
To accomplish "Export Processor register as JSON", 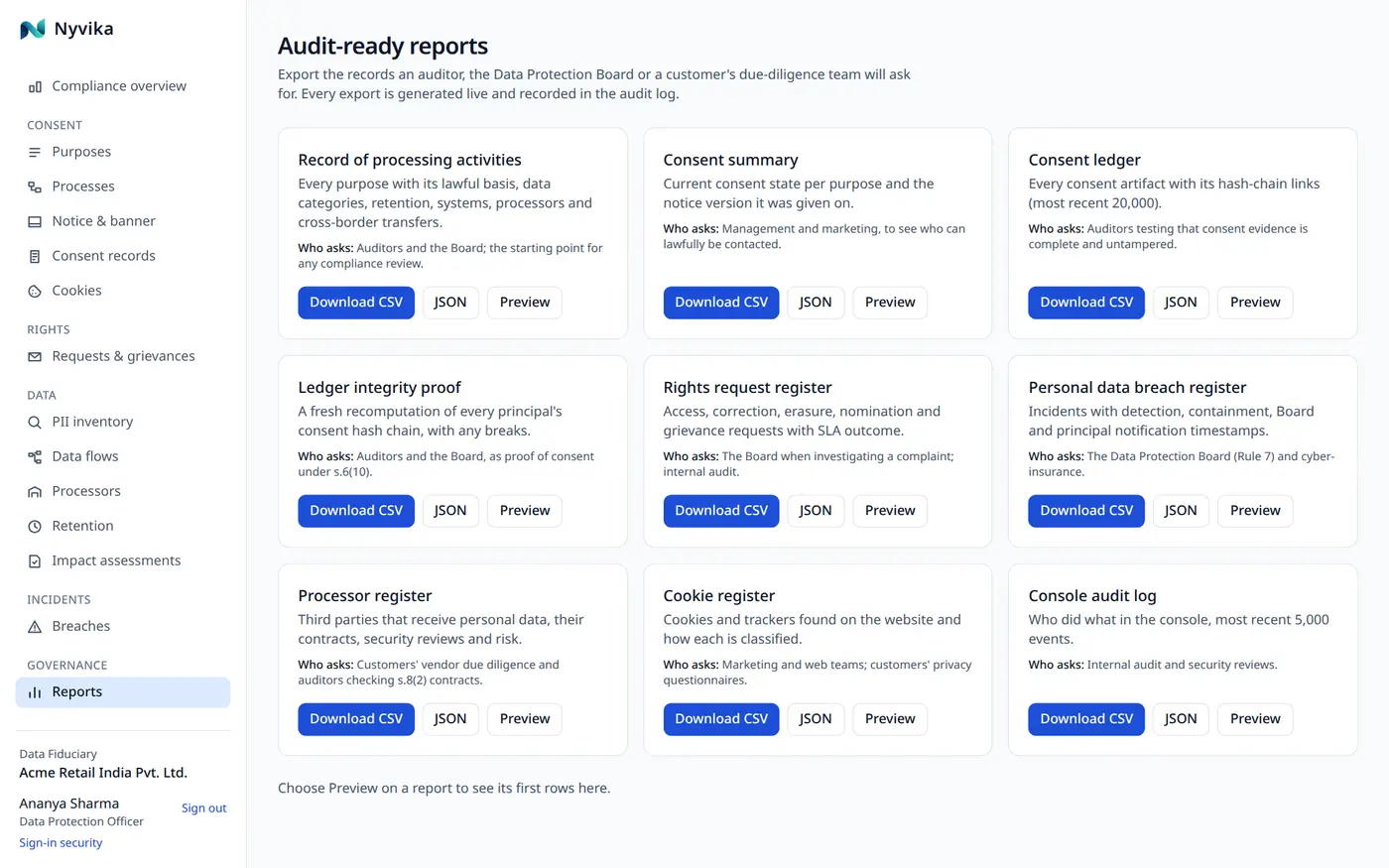I will point(450,719).
